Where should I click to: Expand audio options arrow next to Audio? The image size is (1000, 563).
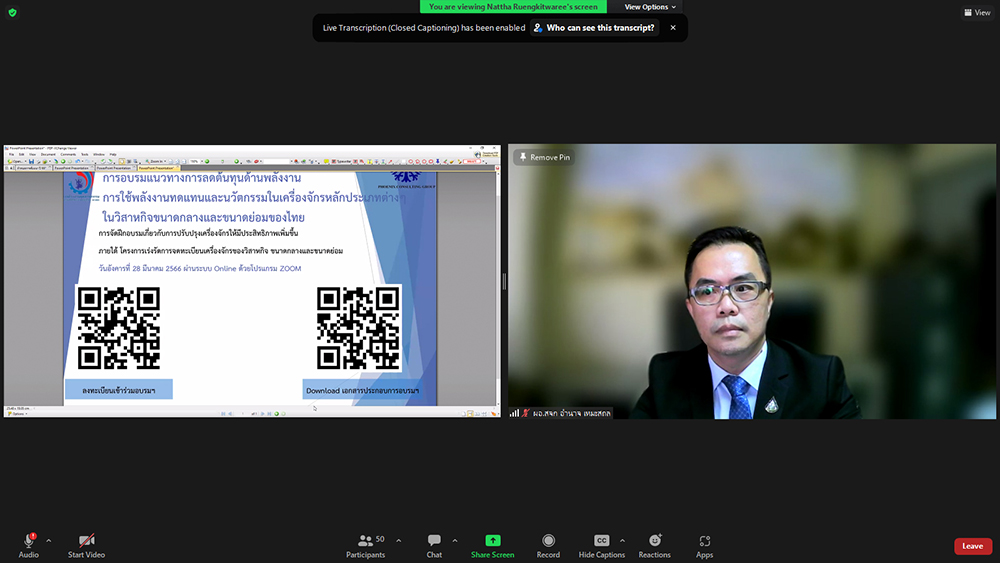point(48,541)
